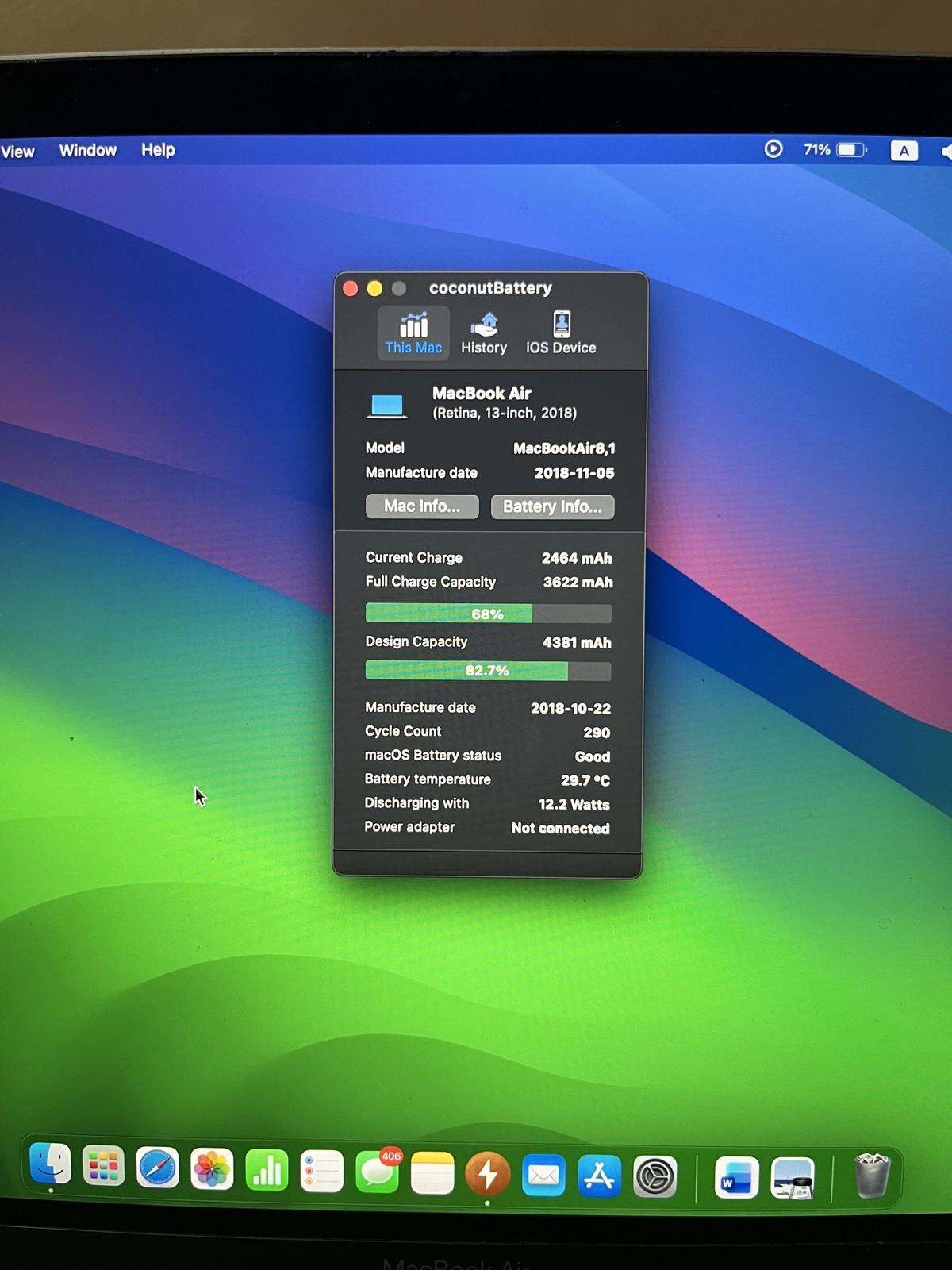Click the coconutBattery Dock icon
The image size is (952, 1270).
pos(487,1174)
